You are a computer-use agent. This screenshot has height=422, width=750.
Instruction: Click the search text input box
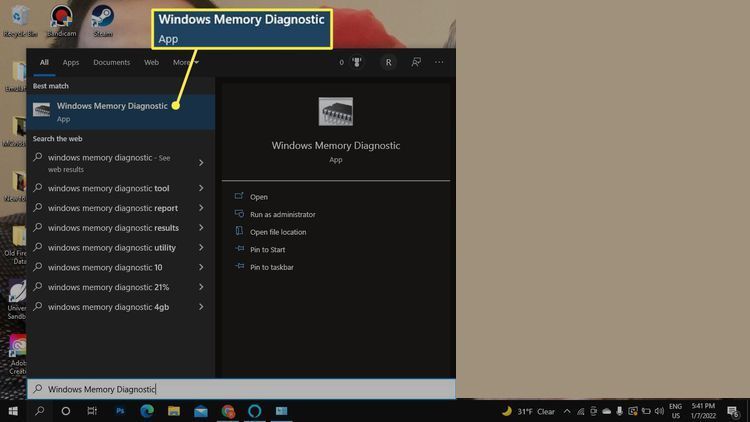(x=240, y=389)
